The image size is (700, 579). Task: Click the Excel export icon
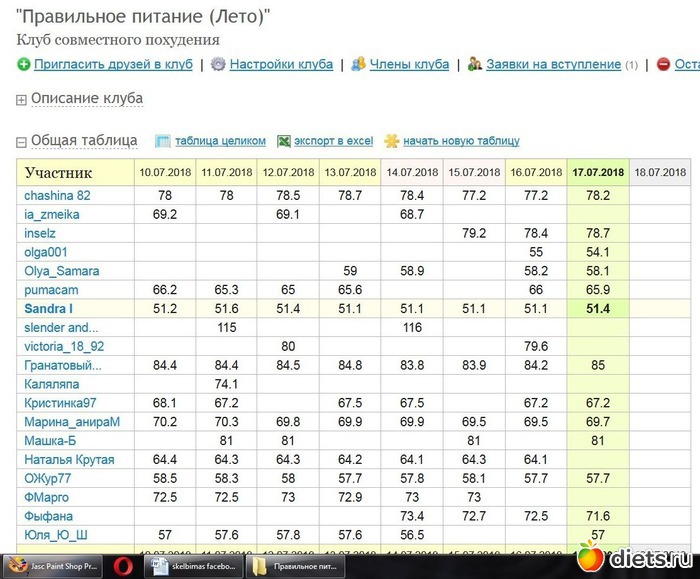pyautogui.click(x=284, y=141)
